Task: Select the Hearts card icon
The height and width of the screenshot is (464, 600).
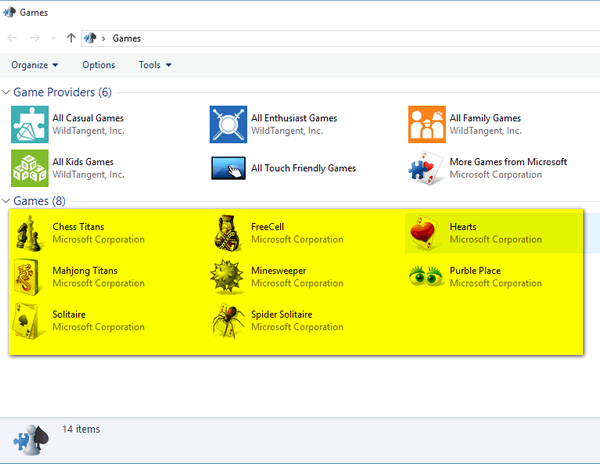Action: pyautogui.click(x=424, y=233)
